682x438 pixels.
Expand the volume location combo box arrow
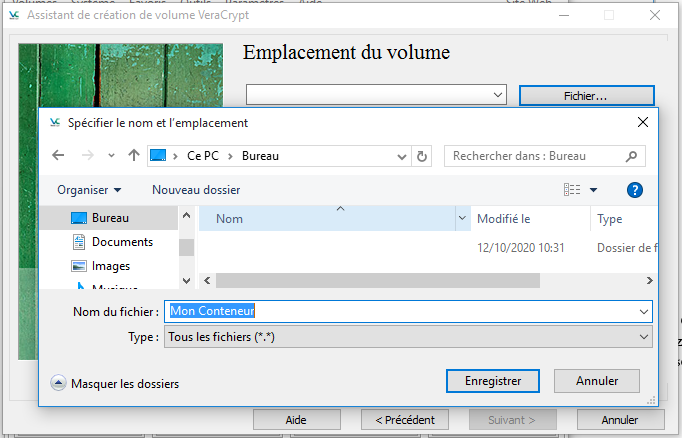(498, 95)
